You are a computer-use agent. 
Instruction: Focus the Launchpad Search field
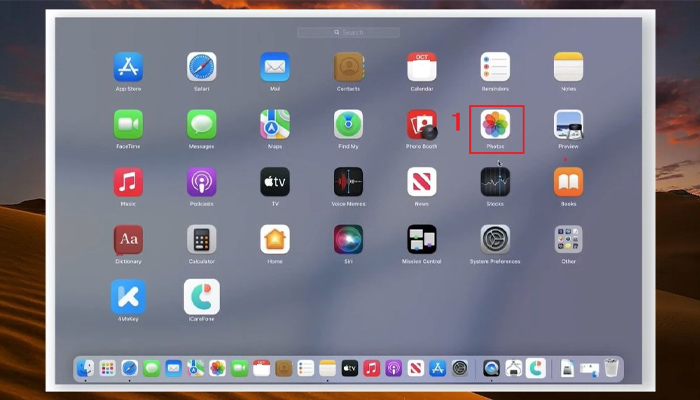pos(348,33)
